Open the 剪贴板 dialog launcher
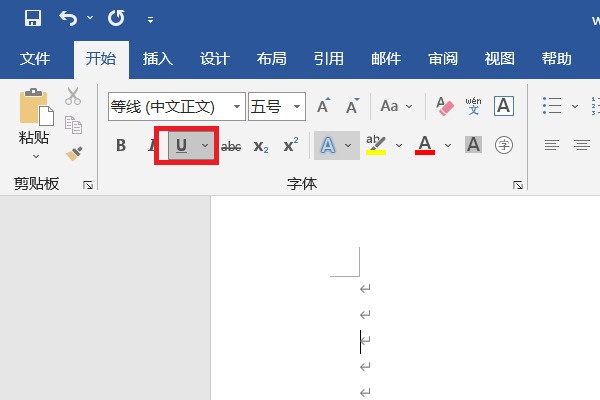Image resolution: width=600 pixels, height=400 pixels. tap(88, 185)
